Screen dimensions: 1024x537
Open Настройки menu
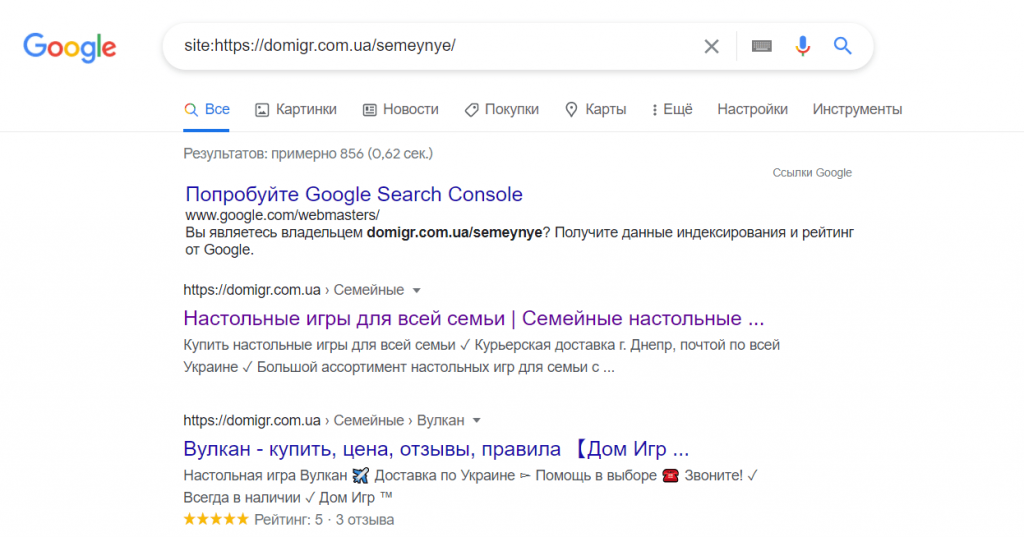[x=752, y=109]
